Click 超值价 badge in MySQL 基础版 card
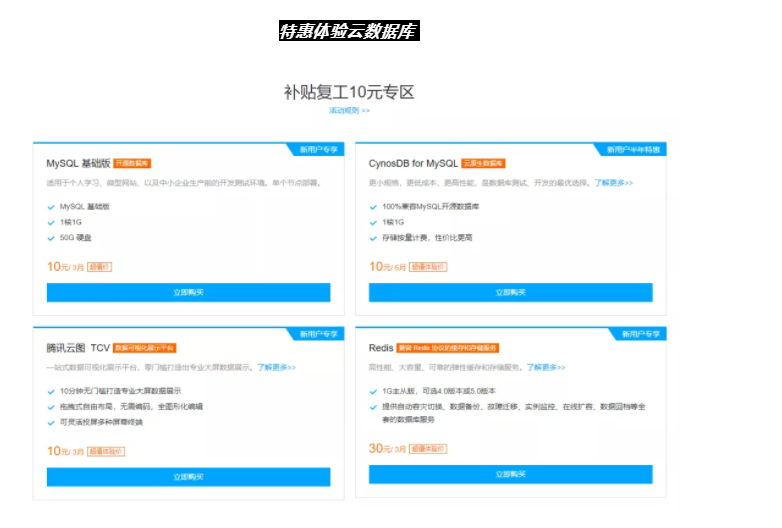The image size is (782, 528). [99, 267]
